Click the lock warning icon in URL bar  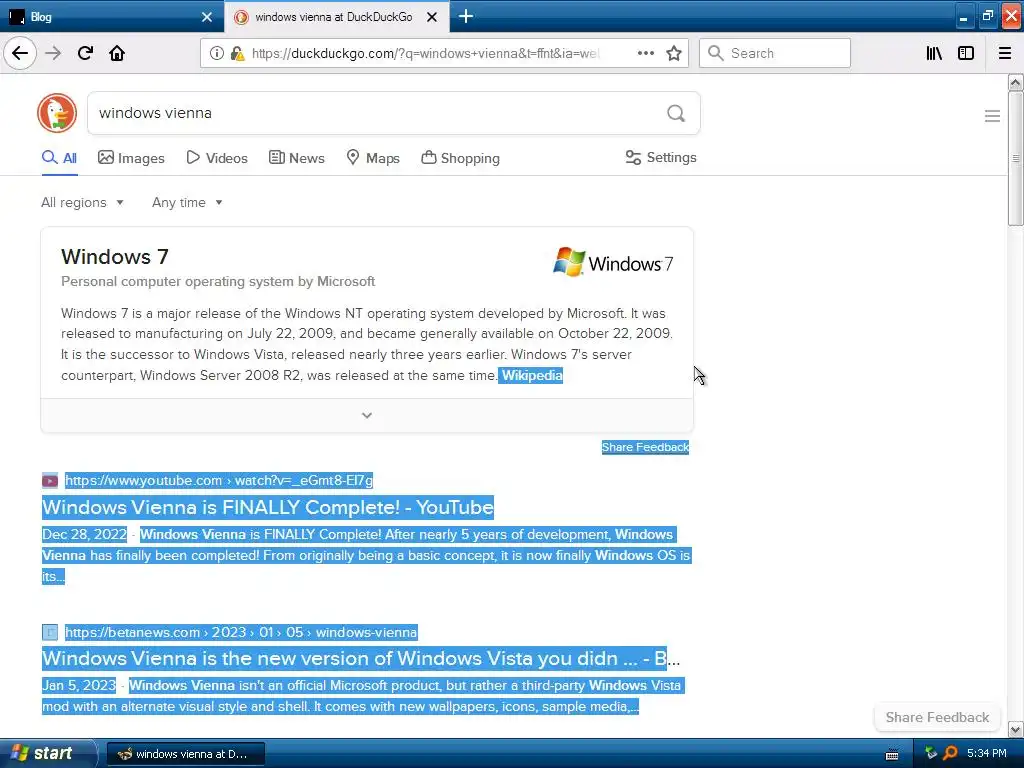[238, 54]
